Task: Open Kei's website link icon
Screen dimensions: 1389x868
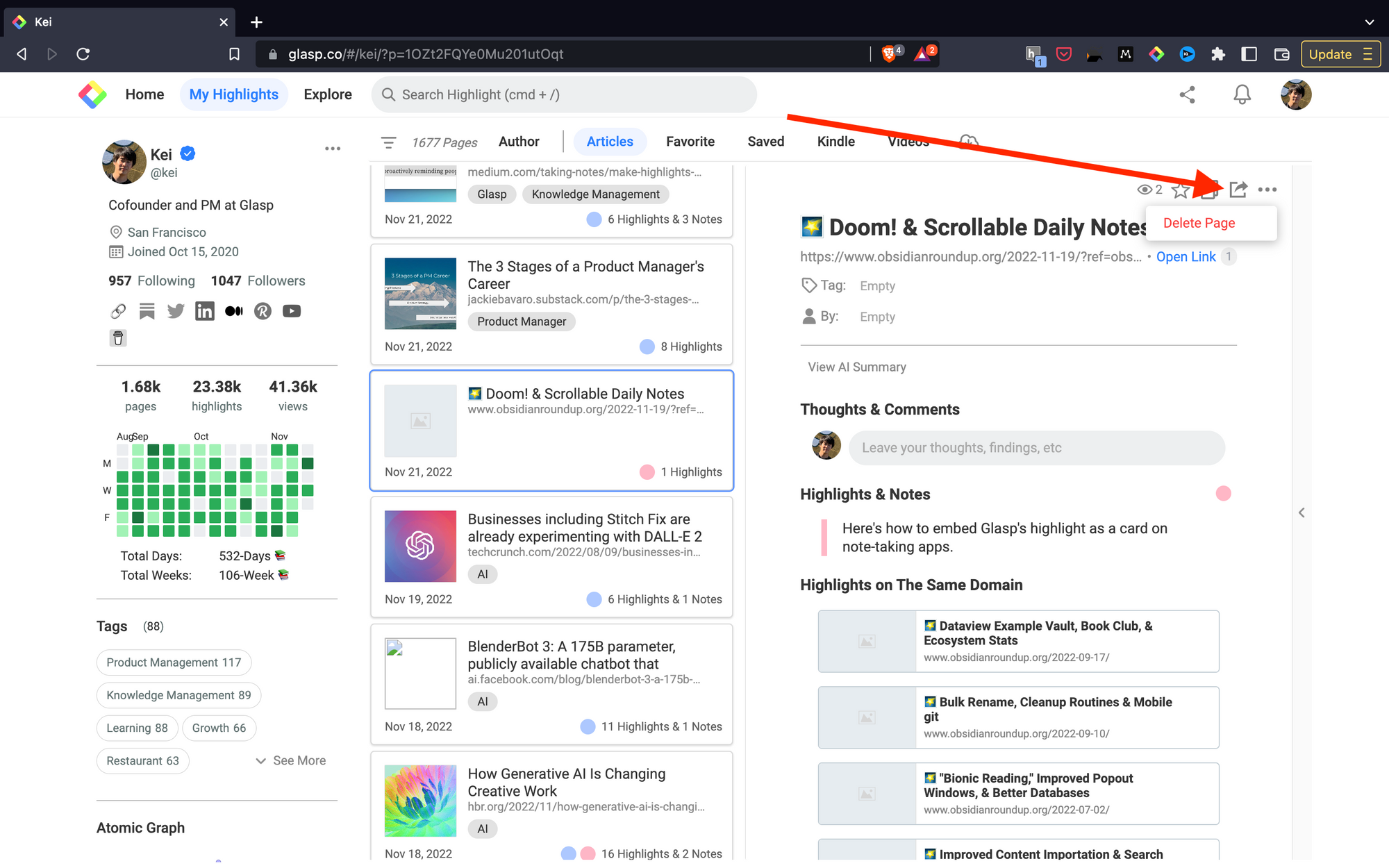Action: pyautogui.click(x=118, y=311)
